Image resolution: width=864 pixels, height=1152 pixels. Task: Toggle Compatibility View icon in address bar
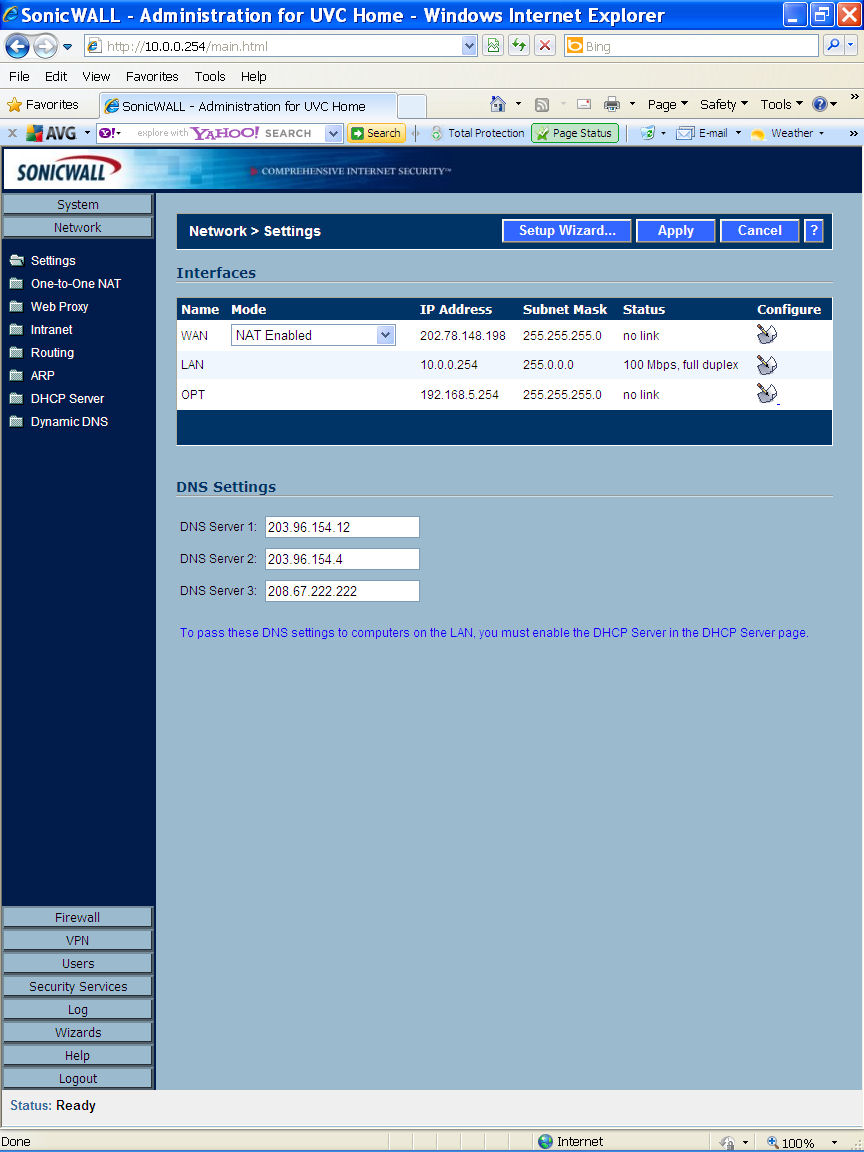pos(493,46)
